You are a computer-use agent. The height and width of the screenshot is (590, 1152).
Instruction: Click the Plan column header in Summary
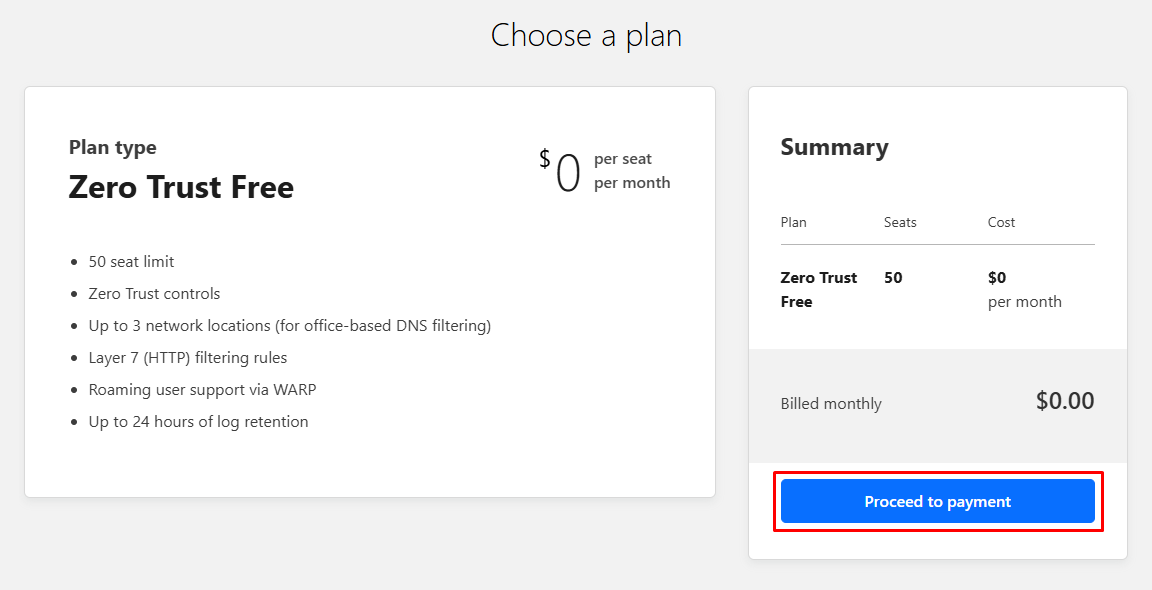pos(793,222)
